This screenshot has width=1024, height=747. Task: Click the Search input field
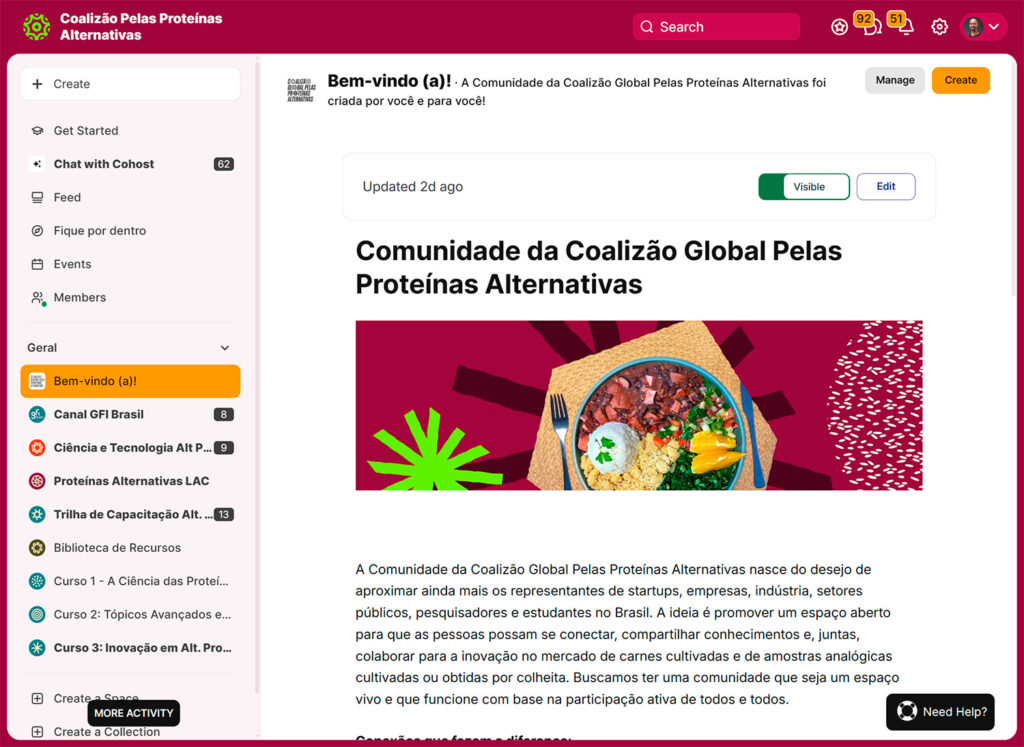(x=716, y=27)
